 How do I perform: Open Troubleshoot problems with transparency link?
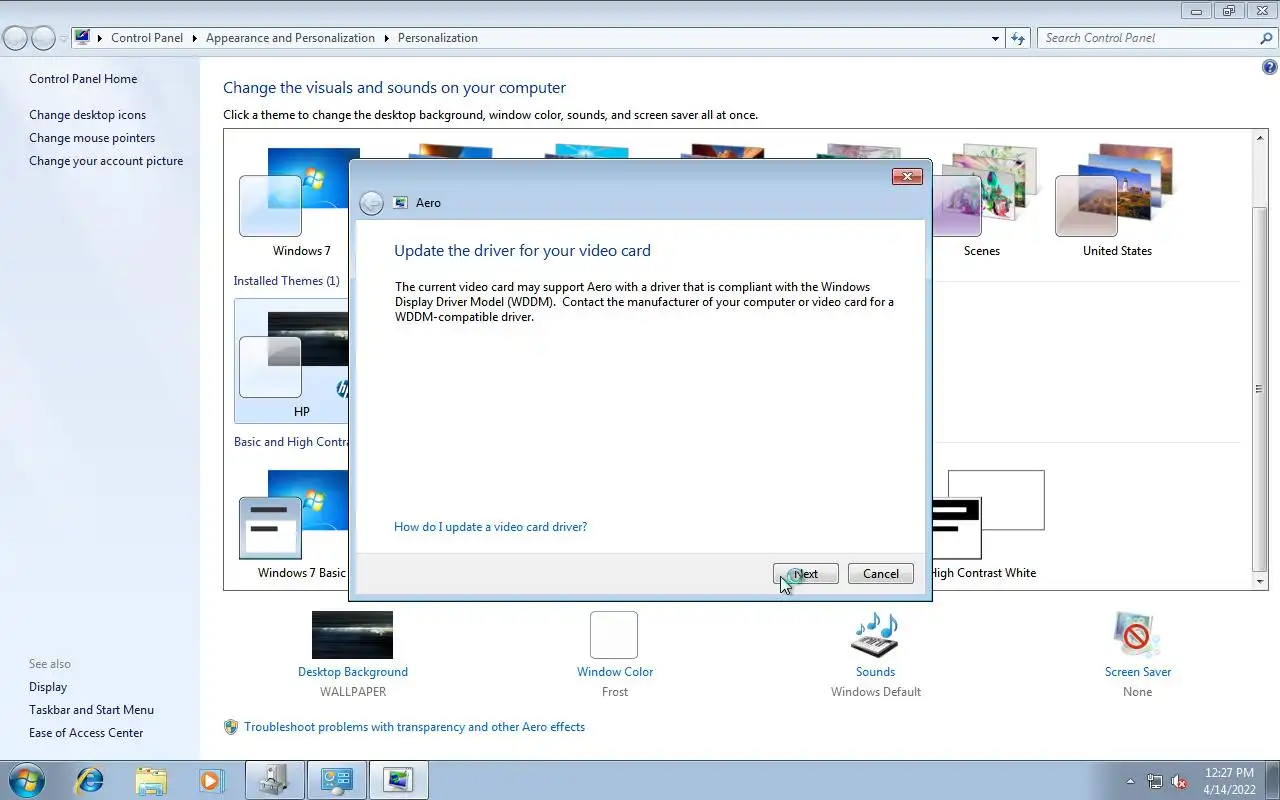pyautogui.click(x=414, y=727)
